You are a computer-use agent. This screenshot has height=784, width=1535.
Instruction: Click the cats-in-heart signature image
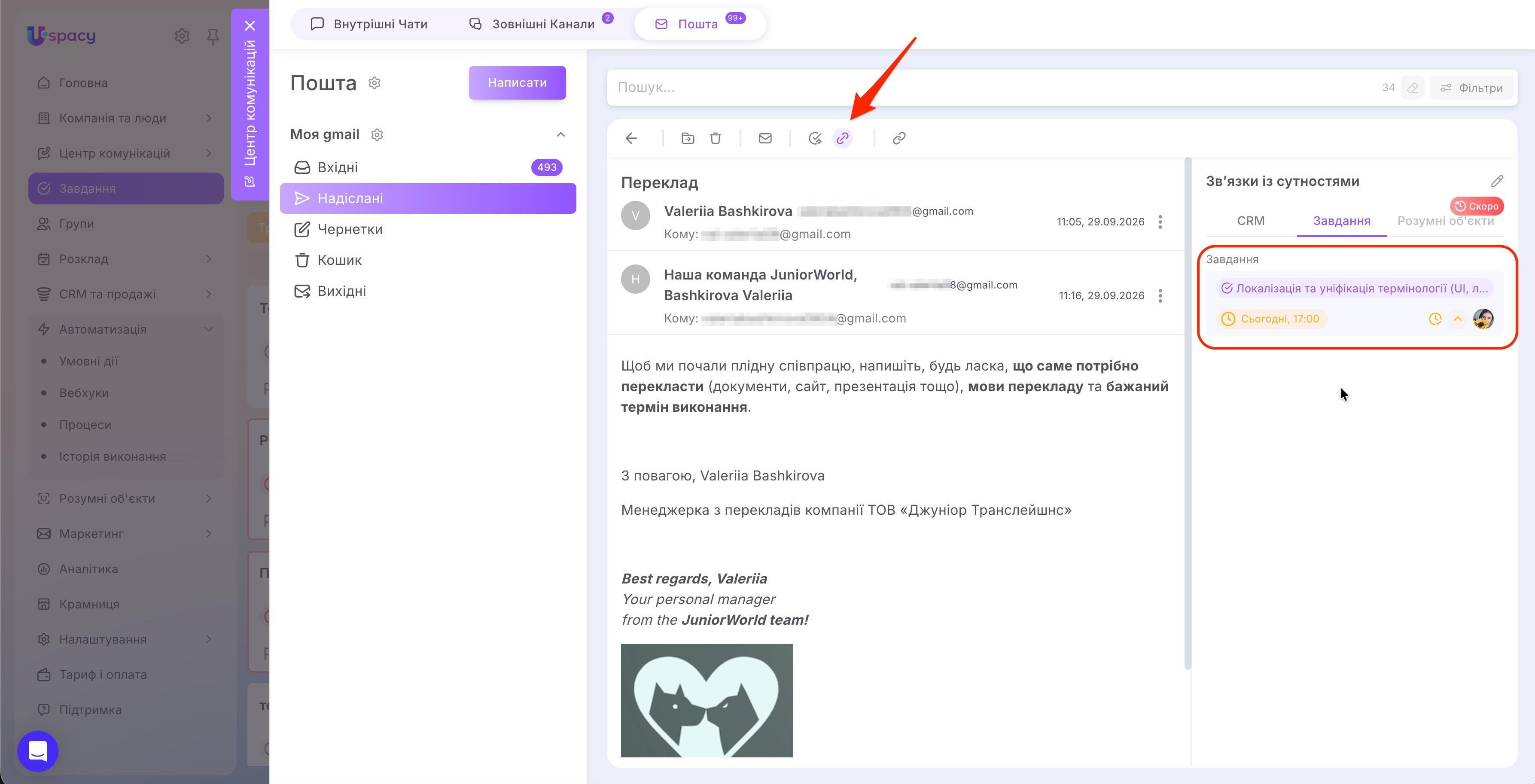pos(707,701)
